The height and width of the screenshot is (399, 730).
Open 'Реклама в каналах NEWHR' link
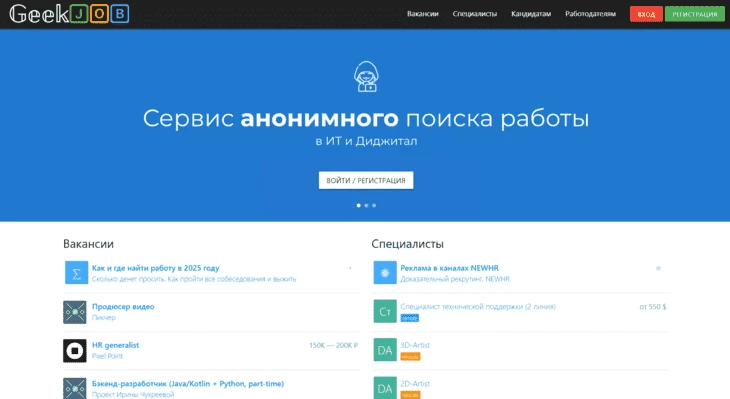coord(449,268)
